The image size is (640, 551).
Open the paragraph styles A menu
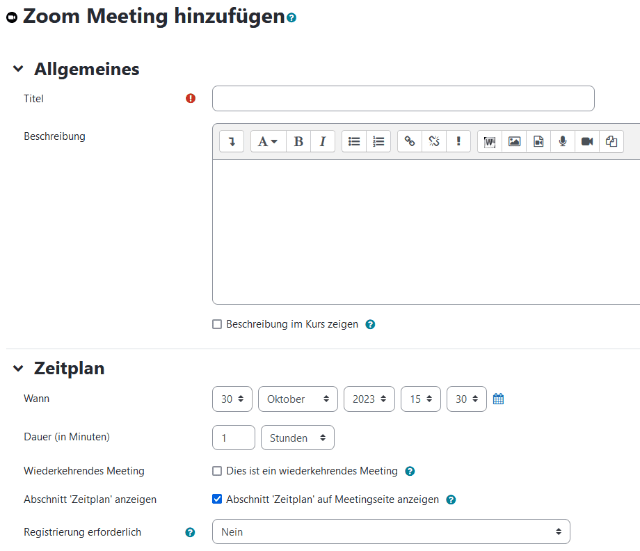coord(268,142)
